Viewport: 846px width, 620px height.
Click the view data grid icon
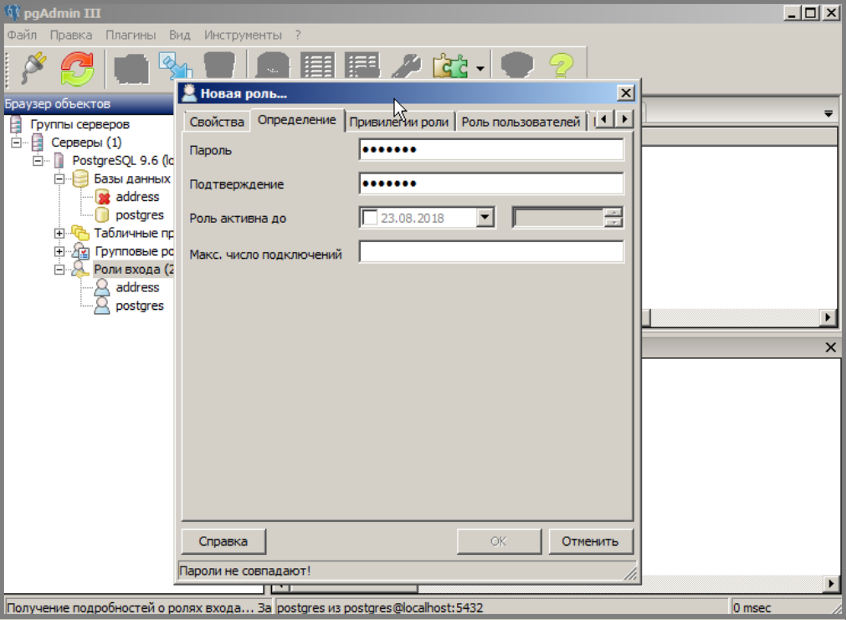click(318, 67)
